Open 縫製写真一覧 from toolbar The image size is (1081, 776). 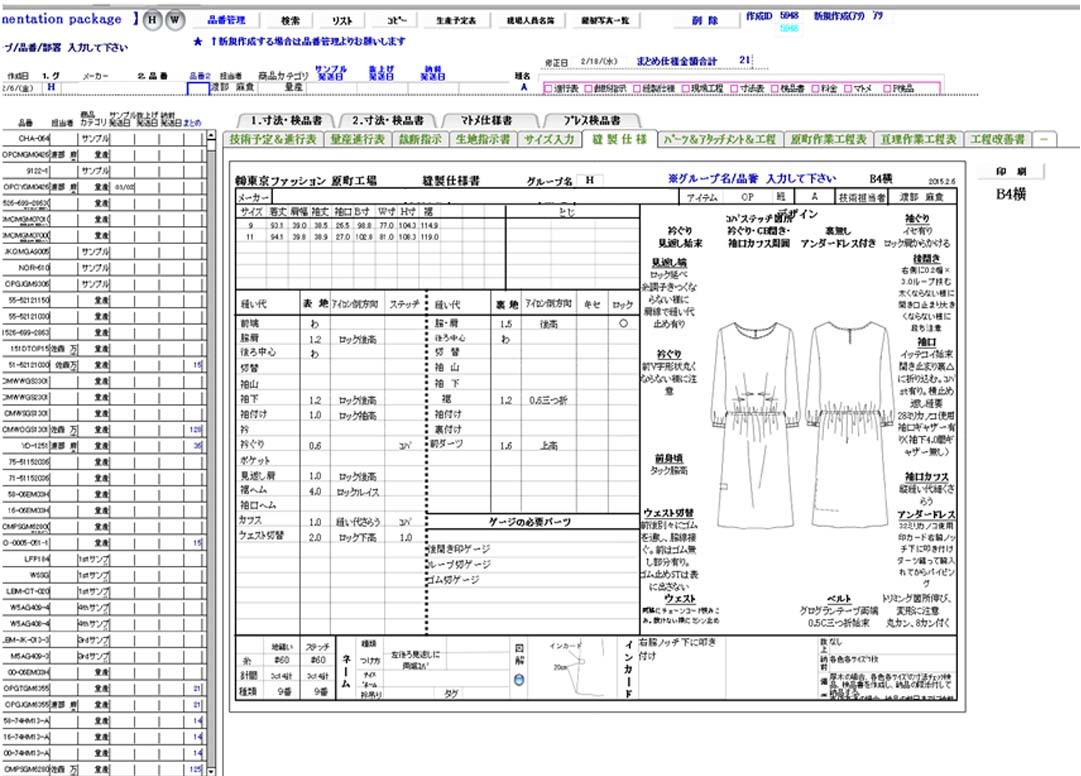605,21
